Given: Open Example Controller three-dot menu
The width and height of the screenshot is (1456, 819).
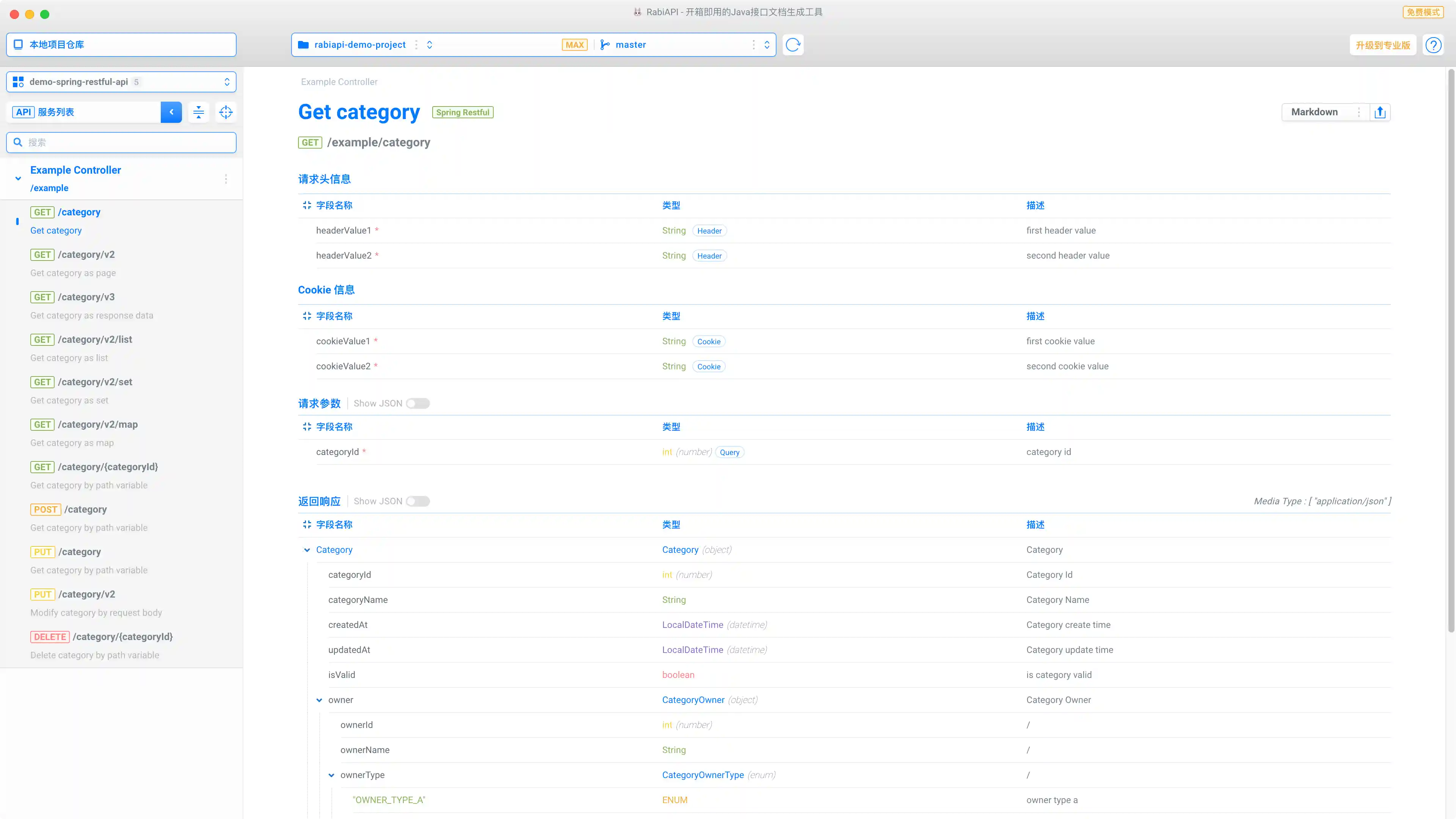Looking at the screenshot, I should [x=226, y=179].
